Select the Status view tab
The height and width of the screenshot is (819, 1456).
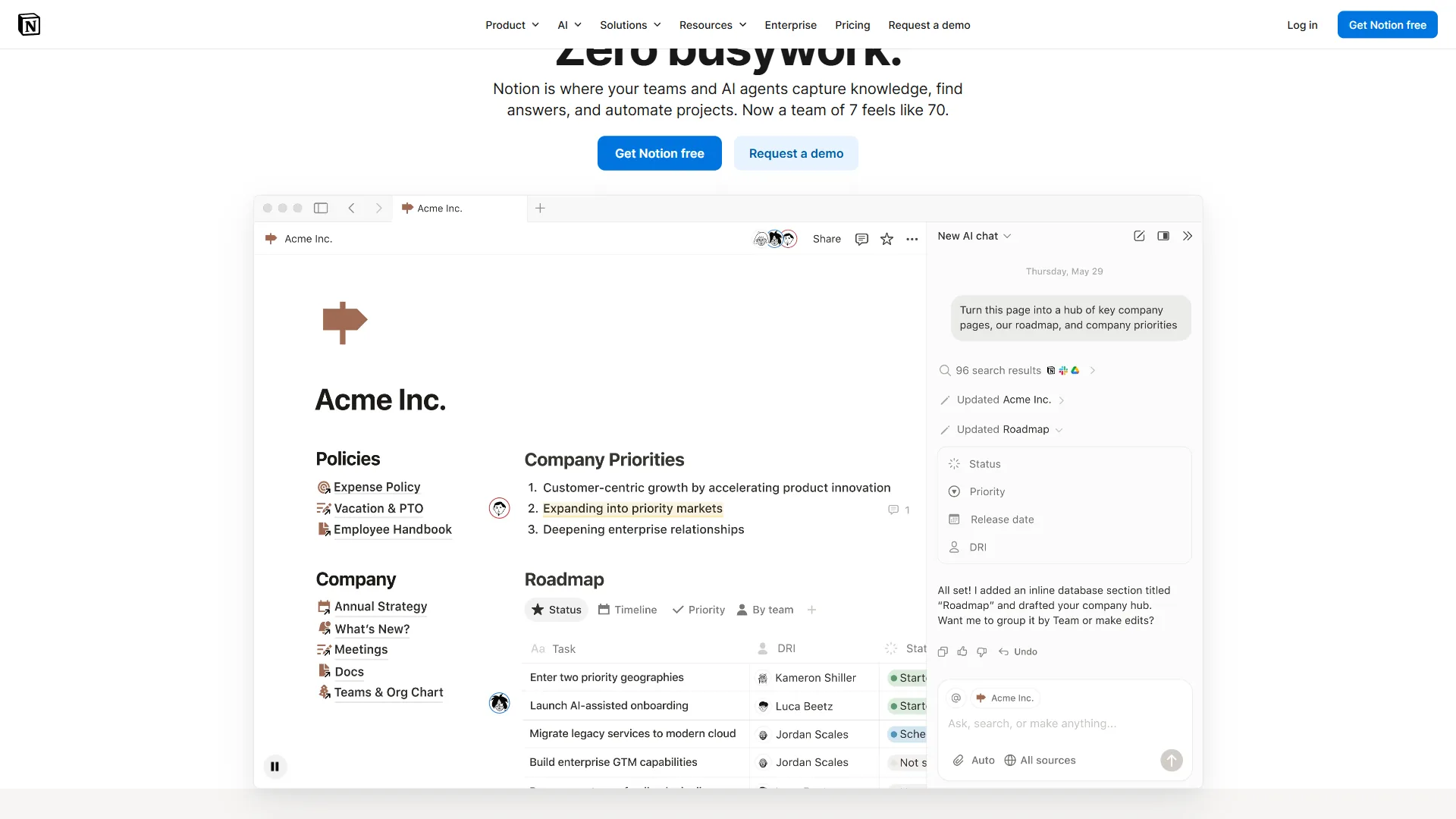(x=557, y=610)
